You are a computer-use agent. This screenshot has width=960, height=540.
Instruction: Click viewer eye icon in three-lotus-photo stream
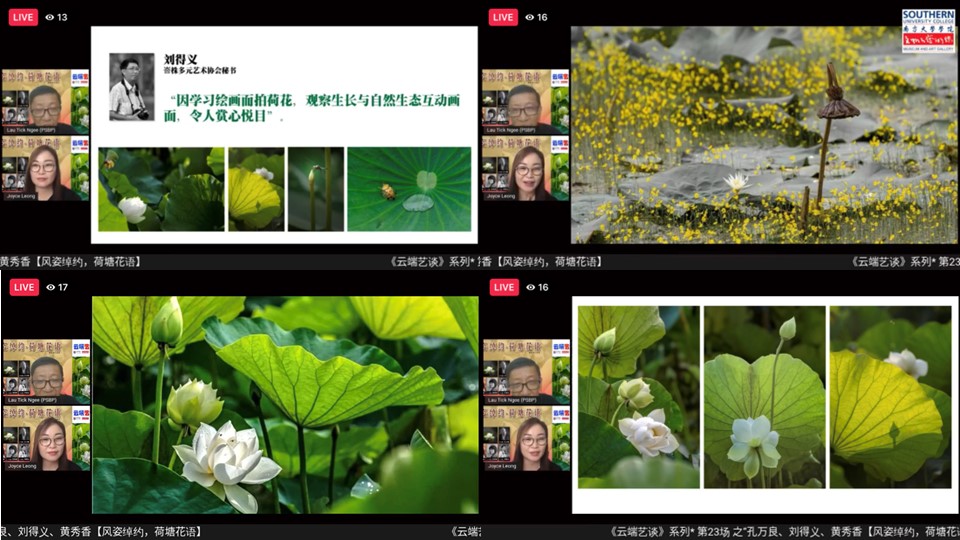click(x=530, y=287)
